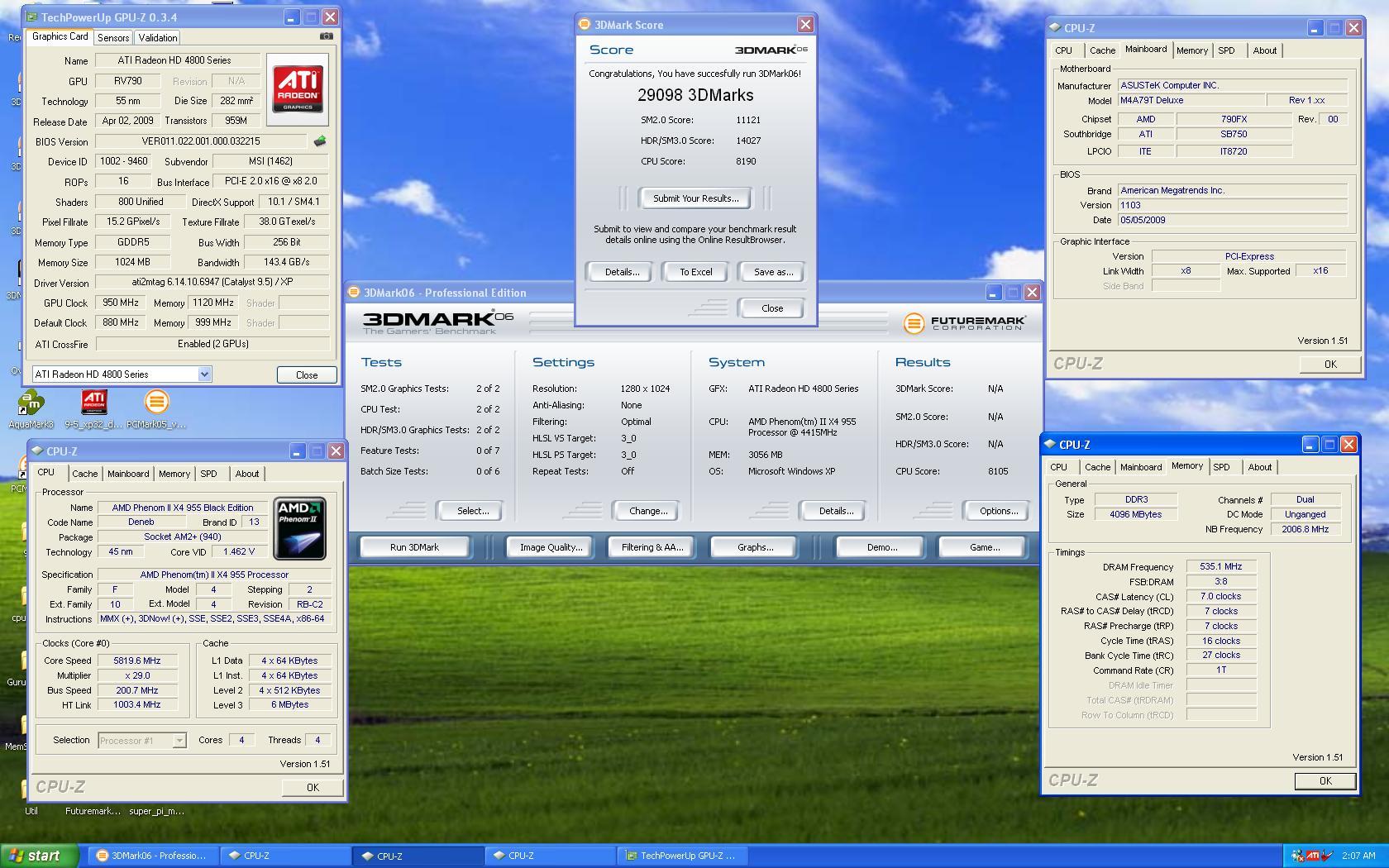Select the PCMark05 desktop icon
Image resolution: width=1389 pixels, height=868 pixels.
[x=156, y=410]
